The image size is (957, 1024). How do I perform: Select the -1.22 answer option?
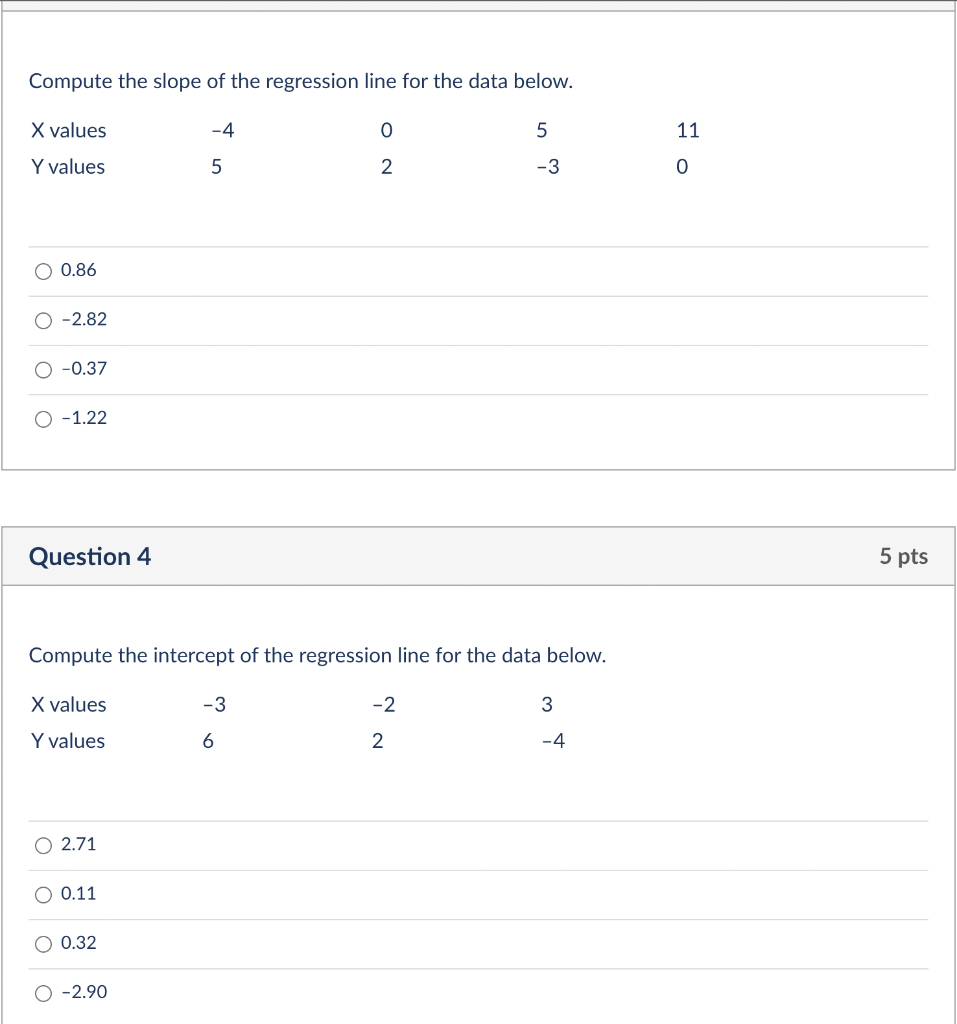pos(44,418)
